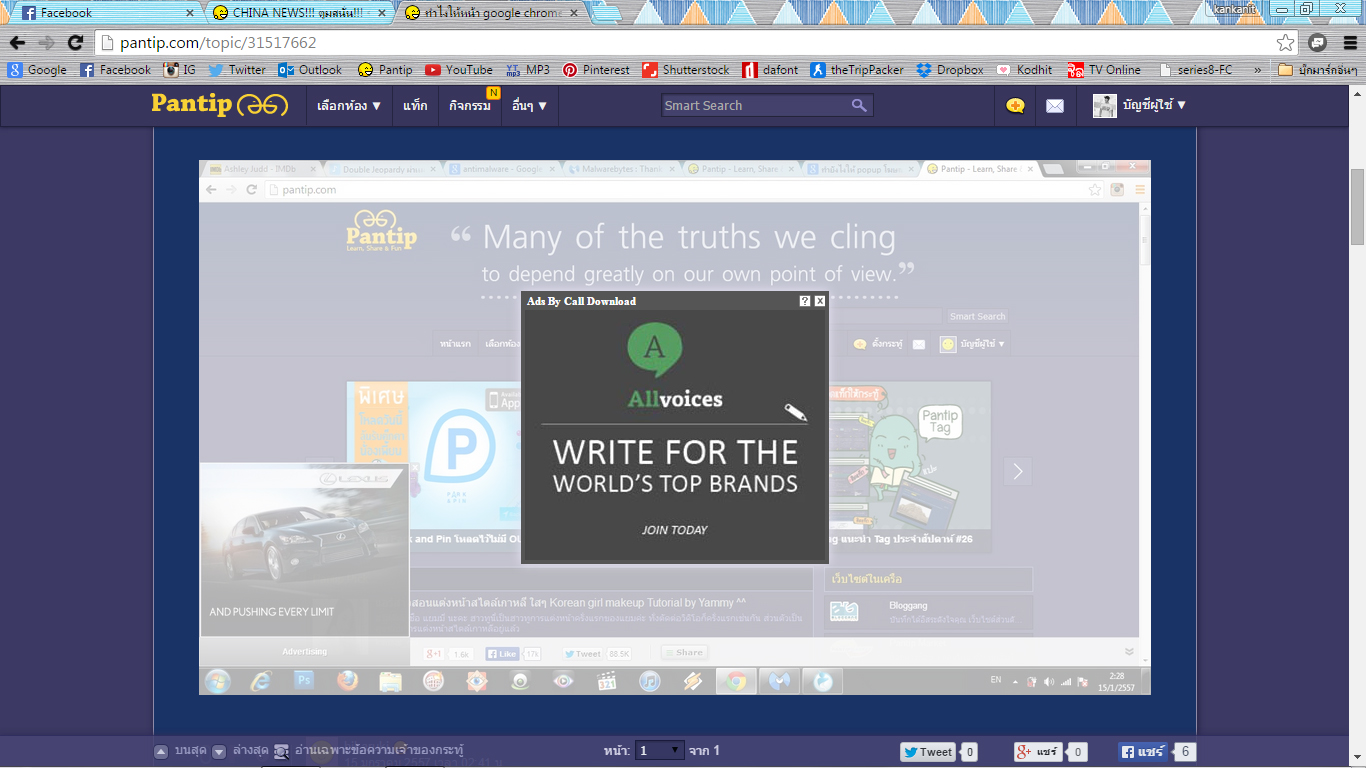Open the Pantip bookmark in bookmarks bar
1366x768 pixels.
pos(385,70)
